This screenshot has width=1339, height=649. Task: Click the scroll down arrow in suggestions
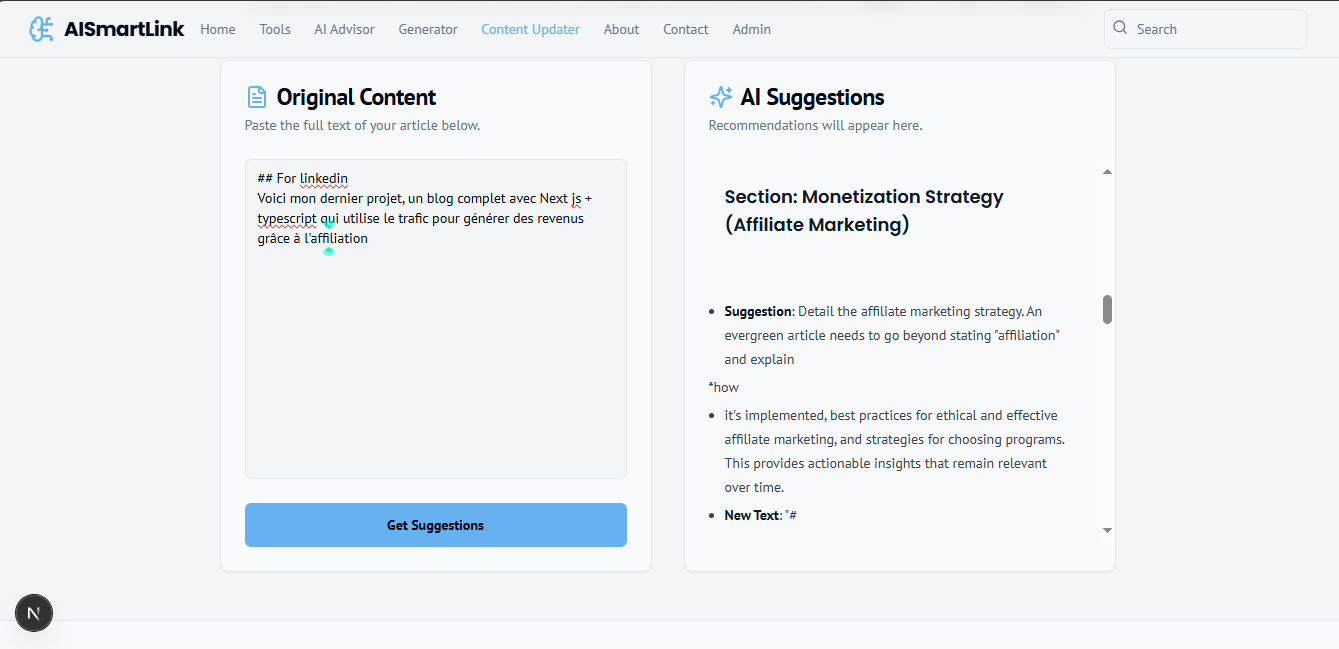(1107, 530)
